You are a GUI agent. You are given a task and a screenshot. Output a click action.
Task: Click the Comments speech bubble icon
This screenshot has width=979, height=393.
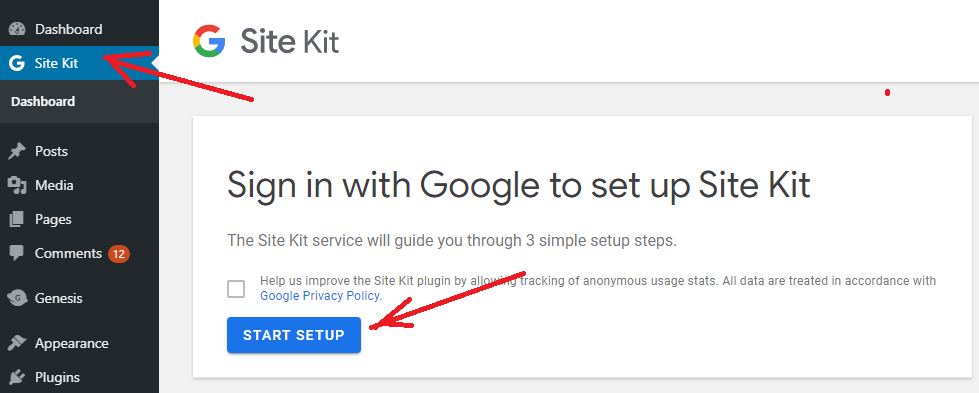17,253
